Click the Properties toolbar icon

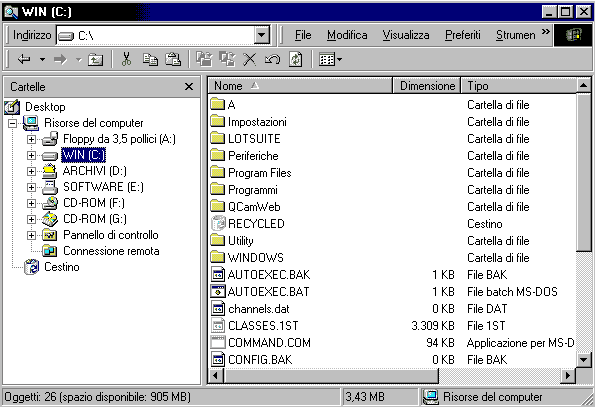point(296,59)
